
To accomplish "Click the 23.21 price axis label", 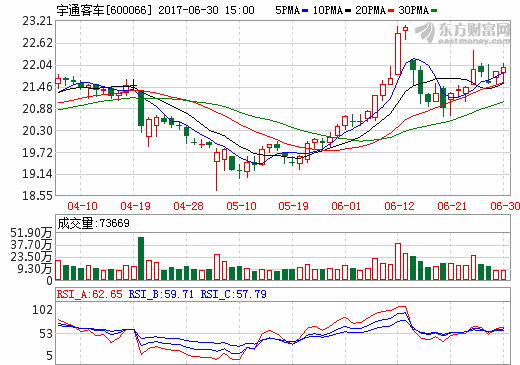I will click(x=37, y=21).
